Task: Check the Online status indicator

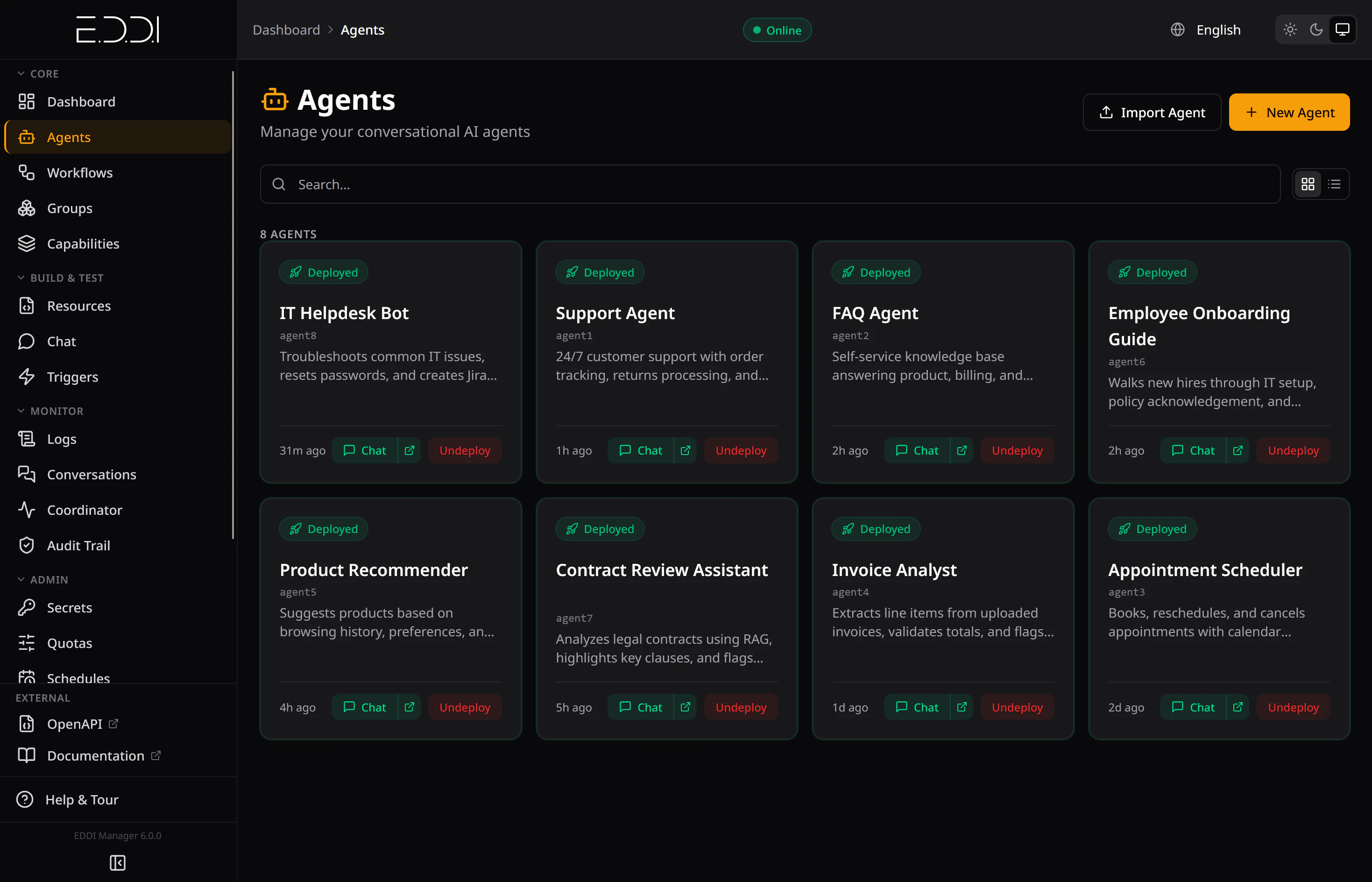Action: pyautogui.click(x=777, y=30)
